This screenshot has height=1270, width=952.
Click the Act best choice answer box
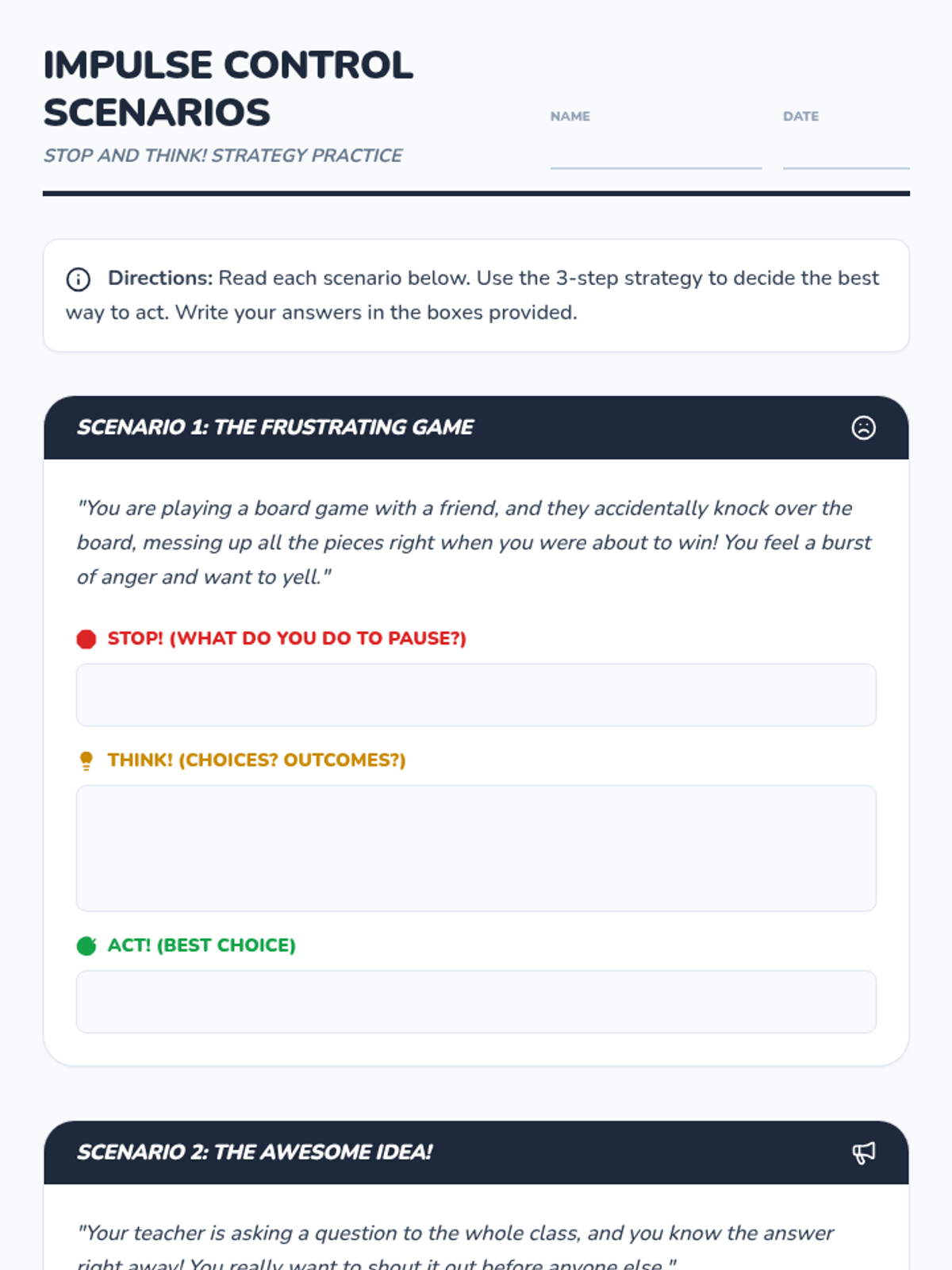pos(476,1002)
